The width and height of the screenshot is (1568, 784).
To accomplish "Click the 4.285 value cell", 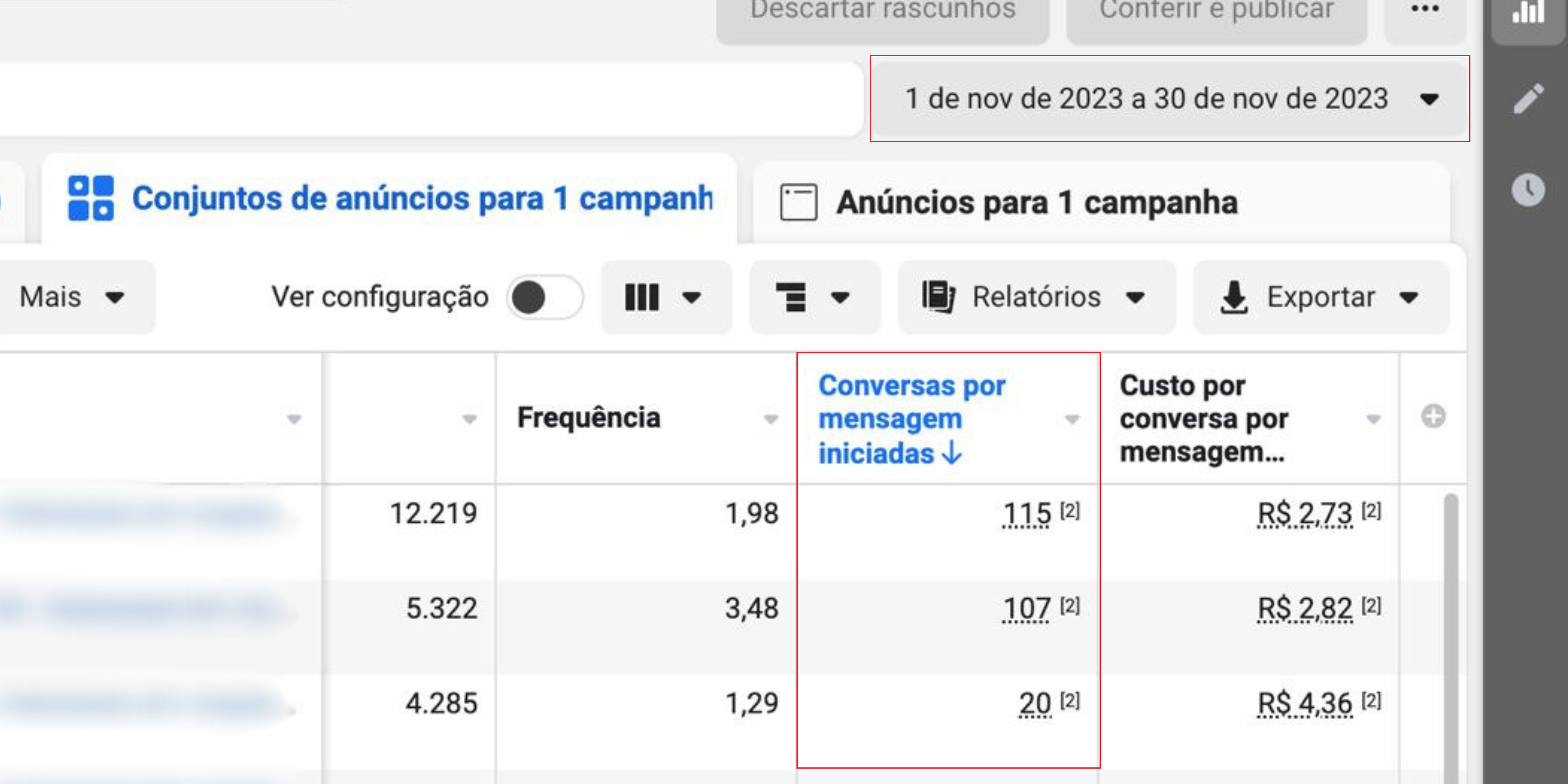I will pyautogui.click(x=442, y=704).
